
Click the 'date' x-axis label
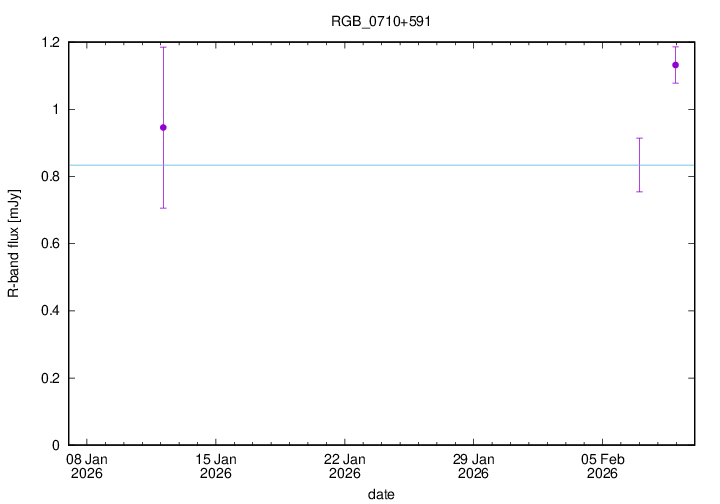tap(380, 494)
